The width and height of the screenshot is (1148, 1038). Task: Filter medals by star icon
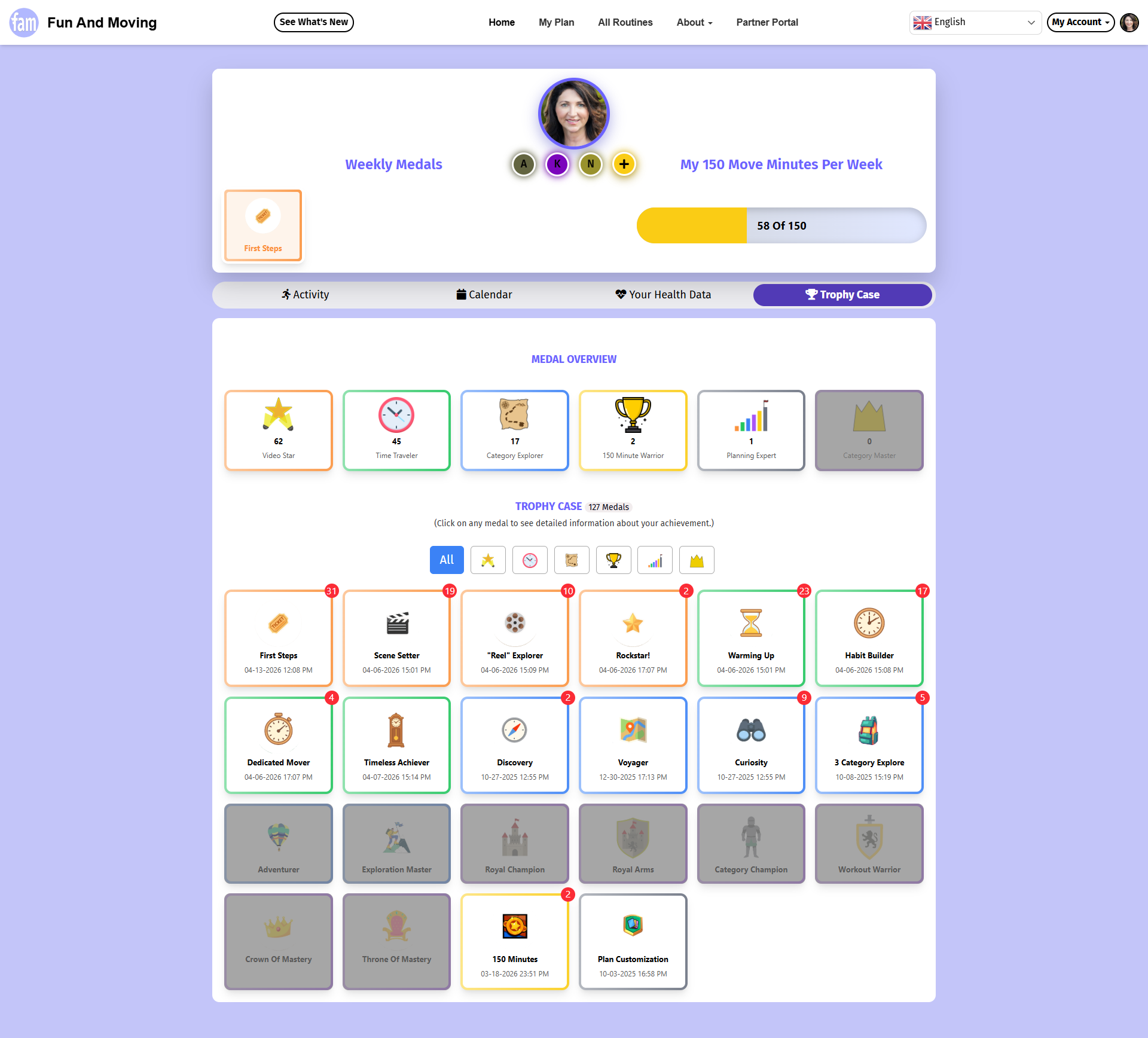point(488,560)
